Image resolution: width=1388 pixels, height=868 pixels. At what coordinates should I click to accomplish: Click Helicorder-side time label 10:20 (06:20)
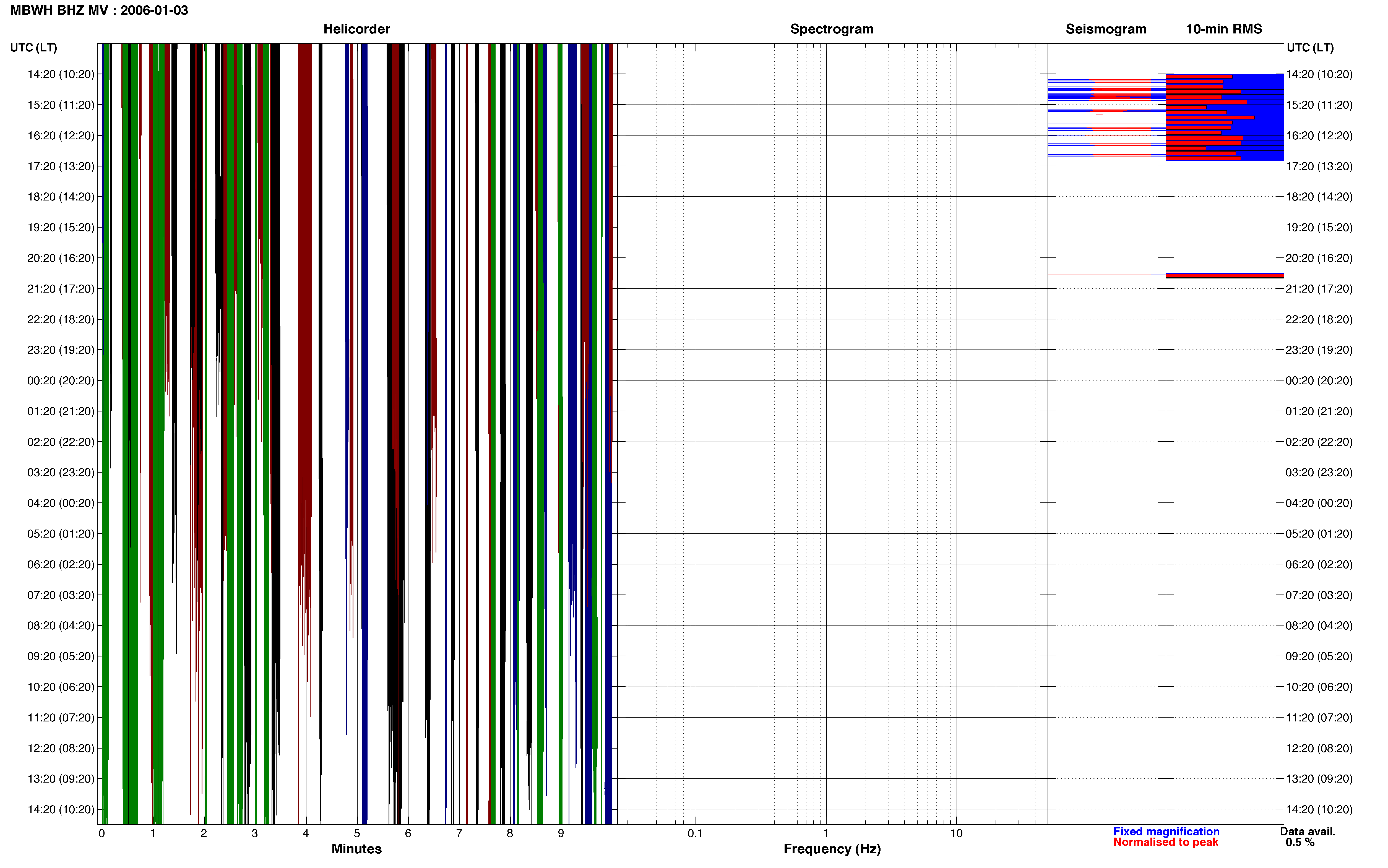pos(61,687)
